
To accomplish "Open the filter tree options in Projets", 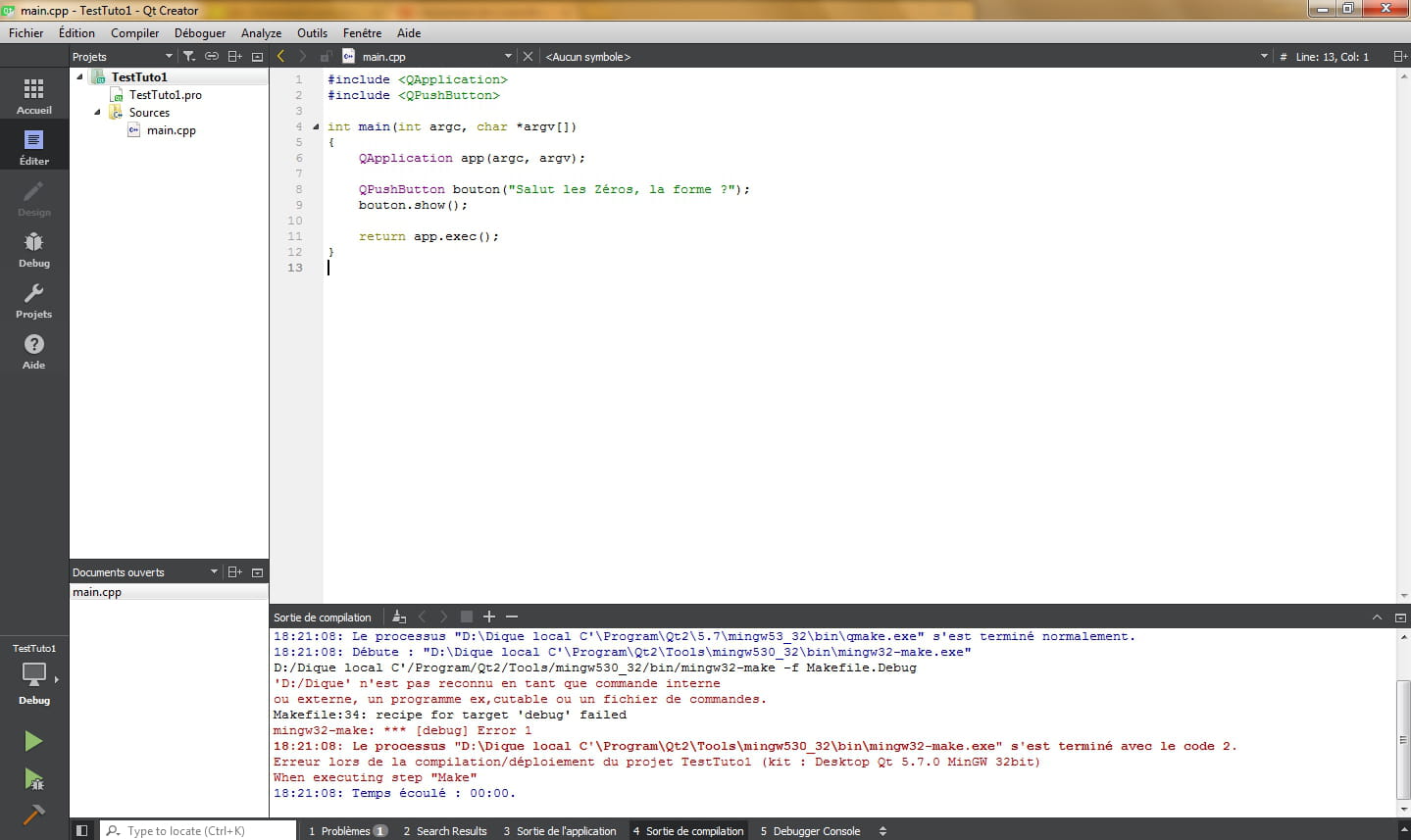I will click(x=189, y=57).
